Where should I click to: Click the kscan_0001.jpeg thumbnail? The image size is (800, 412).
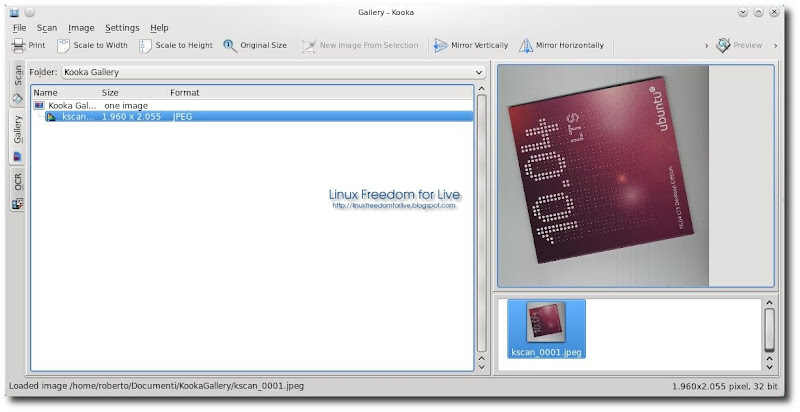(546, 327)
